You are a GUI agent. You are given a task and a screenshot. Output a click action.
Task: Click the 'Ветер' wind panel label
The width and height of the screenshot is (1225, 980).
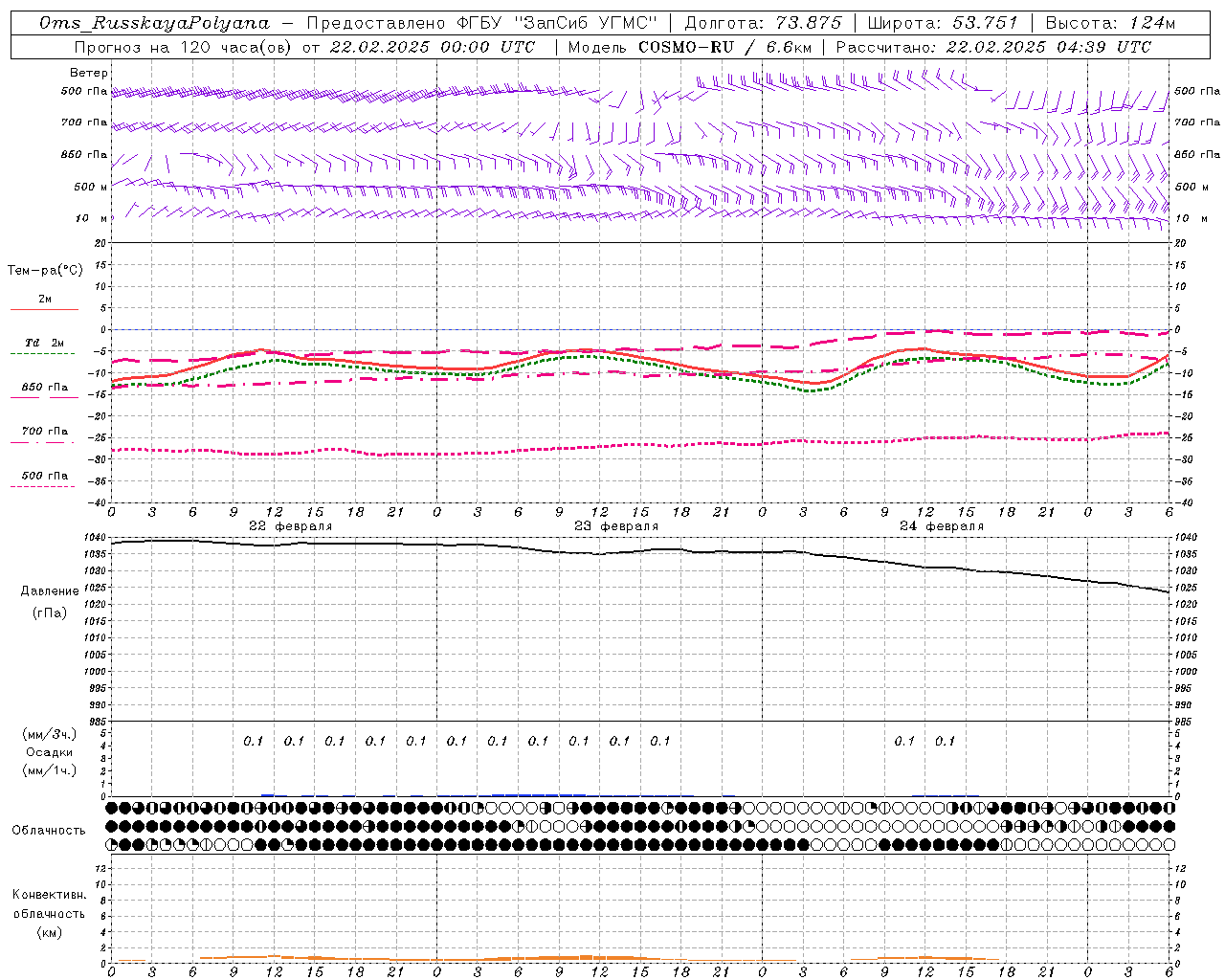(x=89, y=73)
